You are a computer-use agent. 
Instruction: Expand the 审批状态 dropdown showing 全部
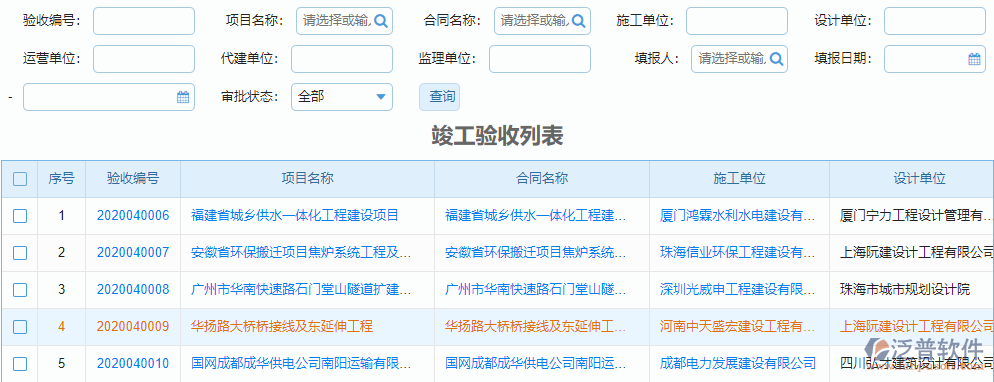342,97
